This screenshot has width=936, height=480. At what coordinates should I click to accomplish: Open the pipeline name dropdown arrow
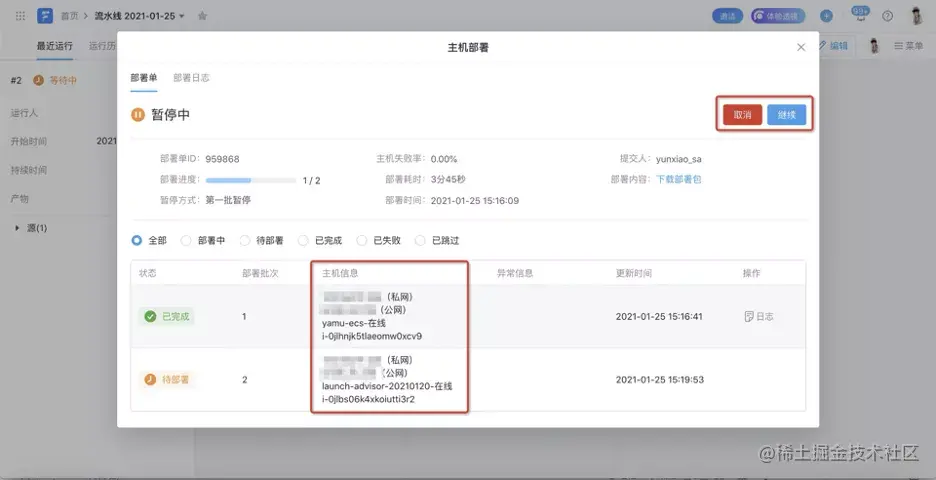(x=182, y=16)
